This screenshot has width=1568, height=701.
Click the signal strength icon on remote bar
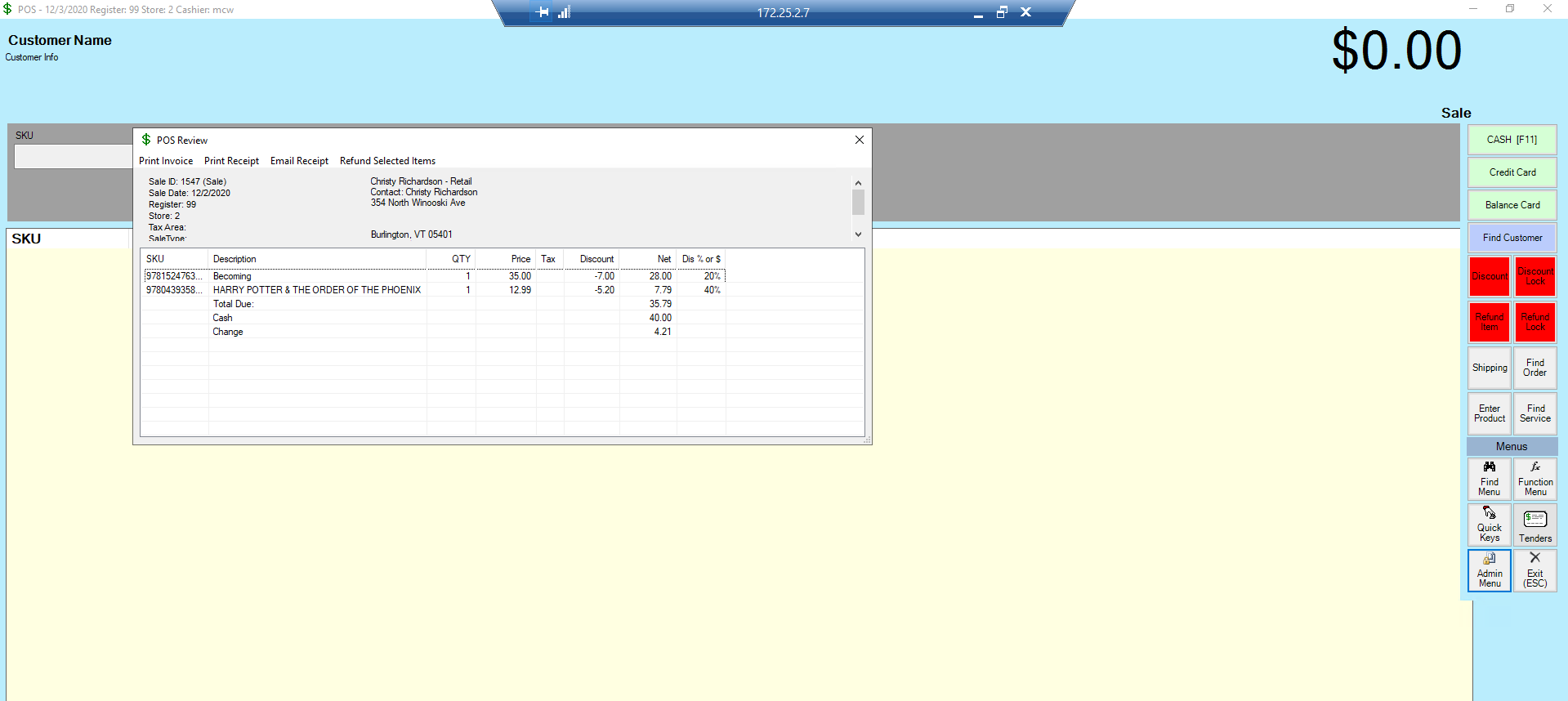click(564, 12)
